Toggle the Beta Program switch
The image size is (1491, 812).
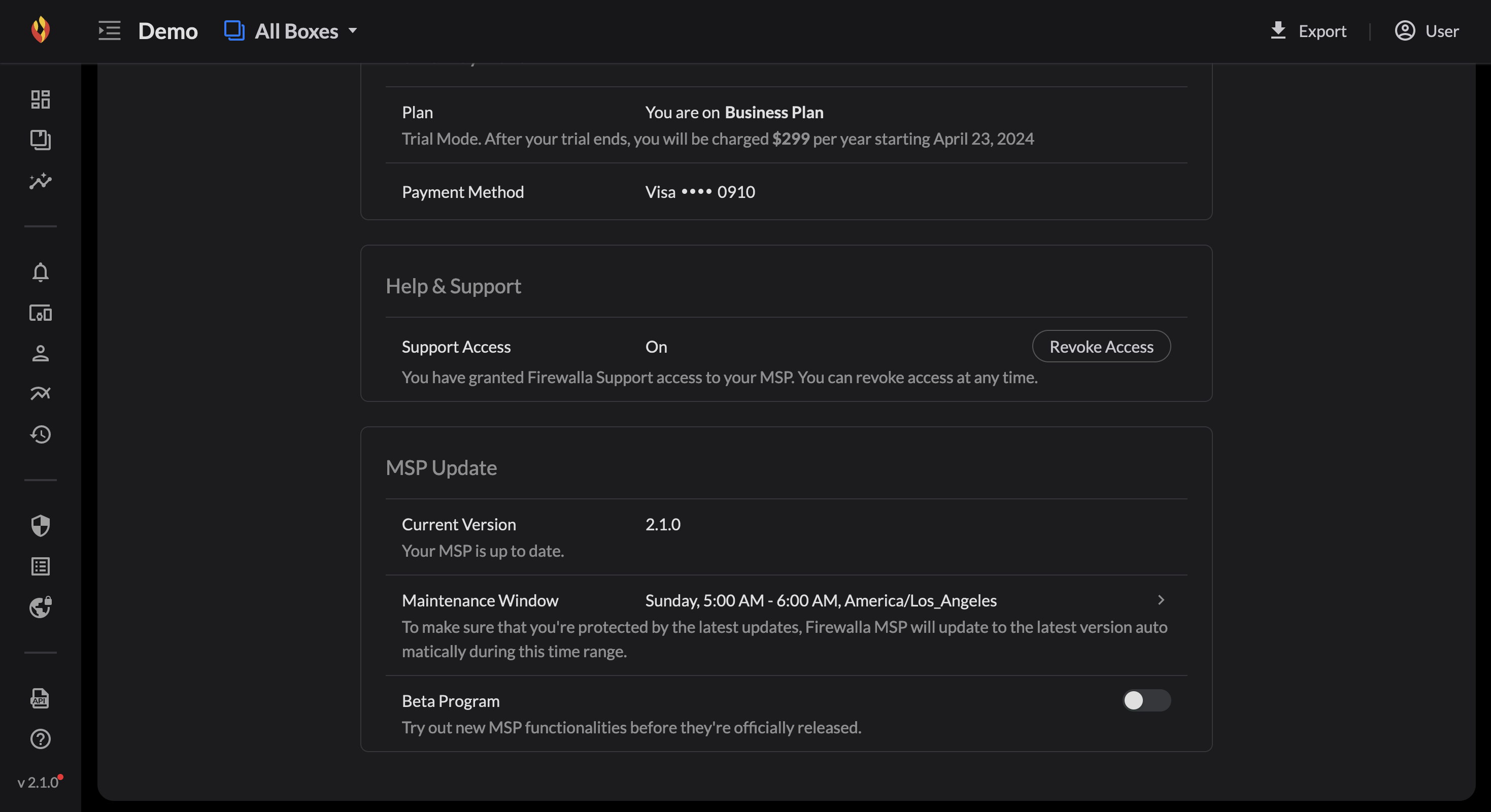[1146, 700]
